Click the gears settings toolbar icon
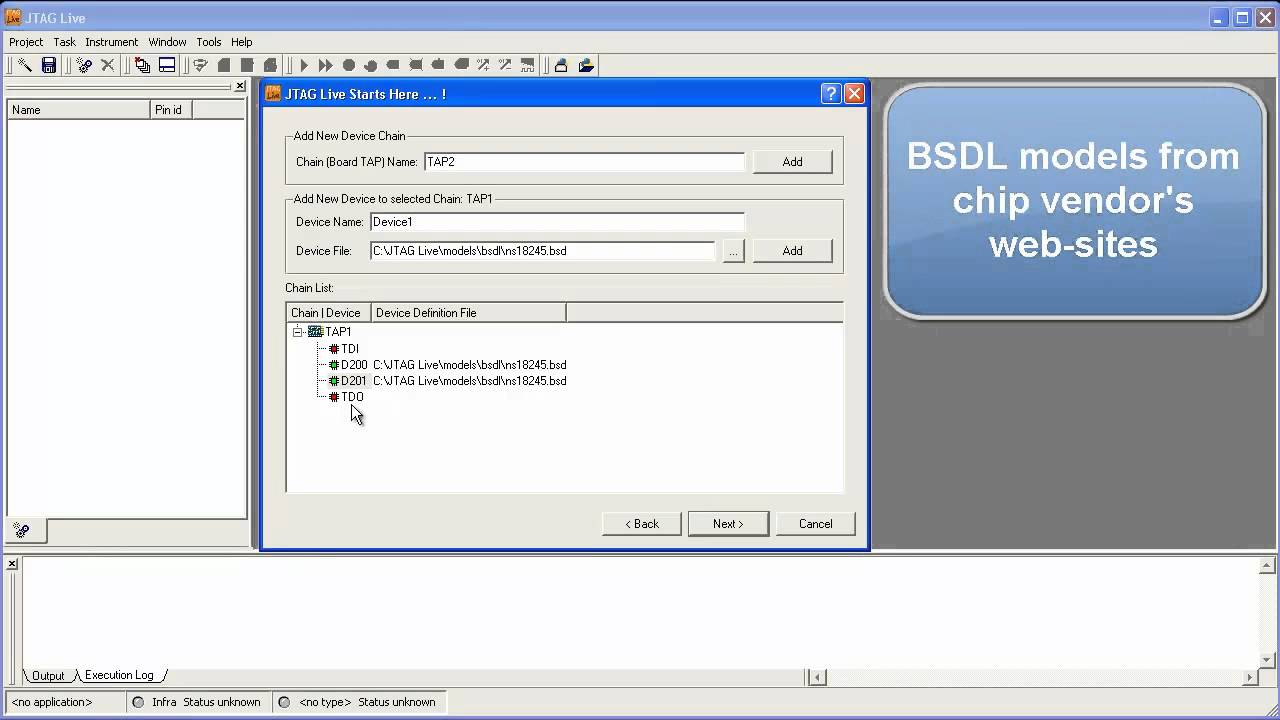This screenshot has width=1280, height=720. tap(84, 65)
